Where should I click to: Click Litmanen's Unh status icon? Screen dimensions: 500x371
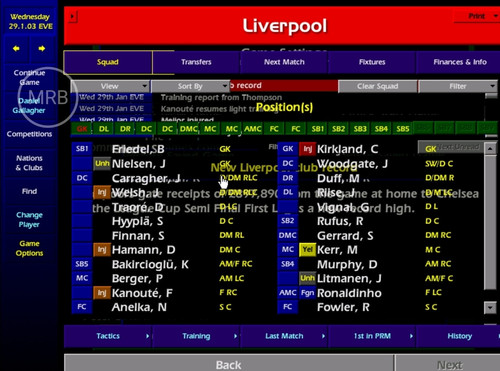[307, 278]
